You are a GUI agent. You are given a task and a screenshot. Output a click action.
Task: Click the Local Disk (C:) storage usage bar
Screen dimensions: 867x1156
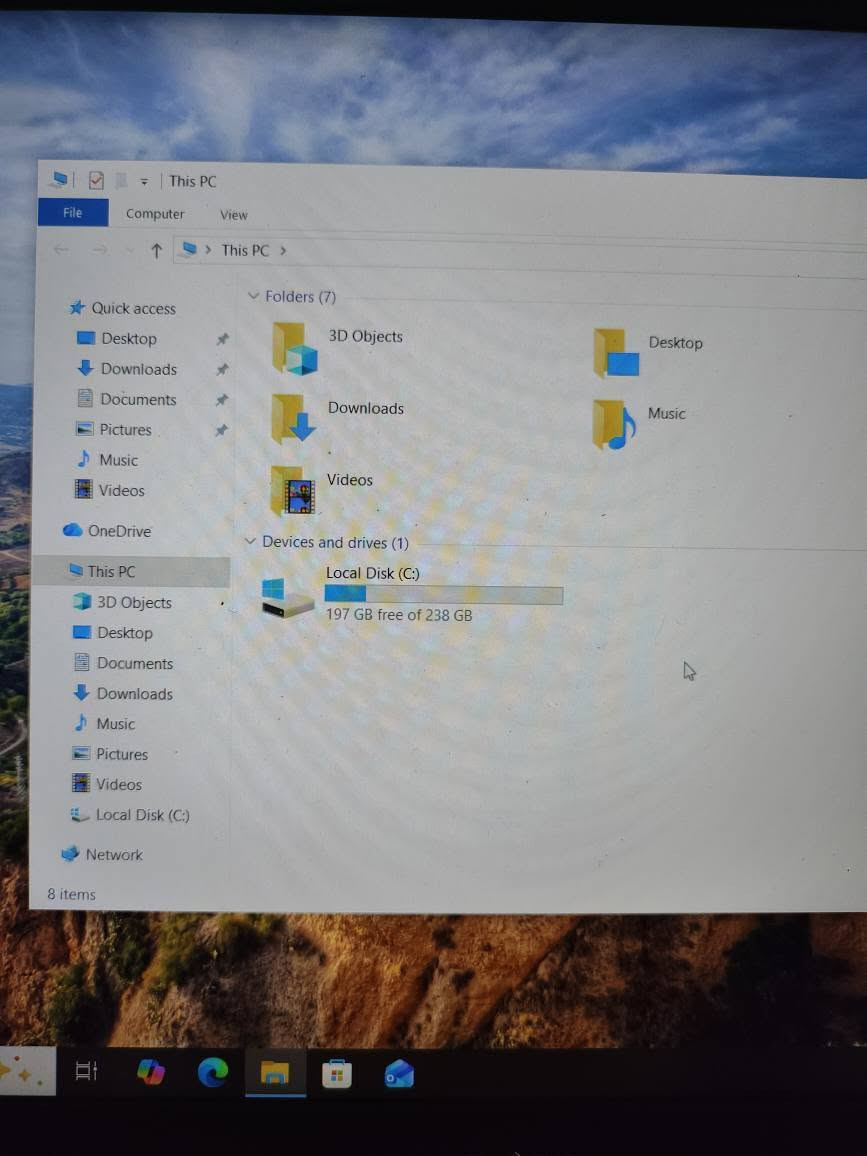pos(444,594)
